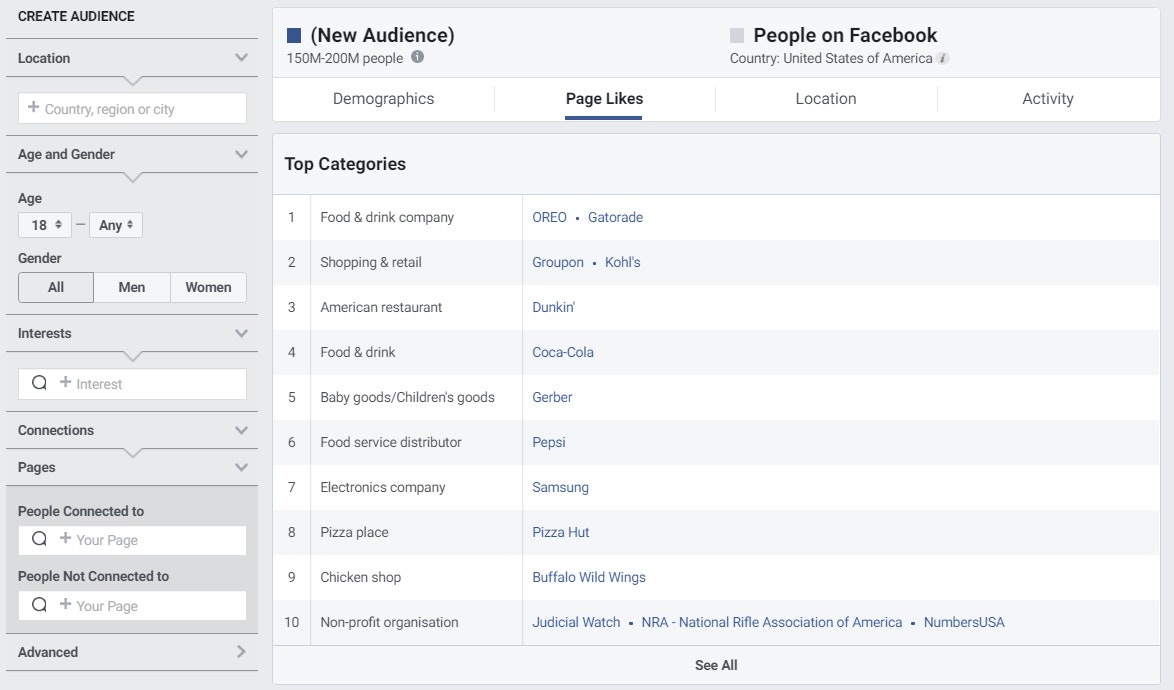Select the Women gender filter
The image size is (1174, 690).
pos(207,287)
